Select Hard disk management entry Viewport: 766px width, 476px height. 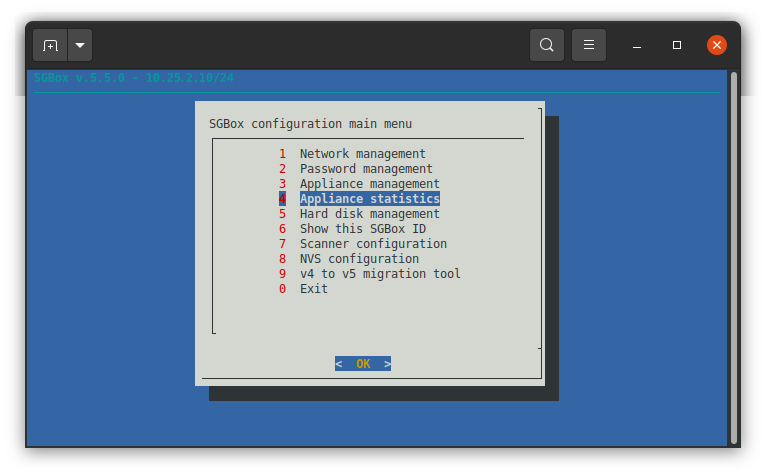point(359,214)
